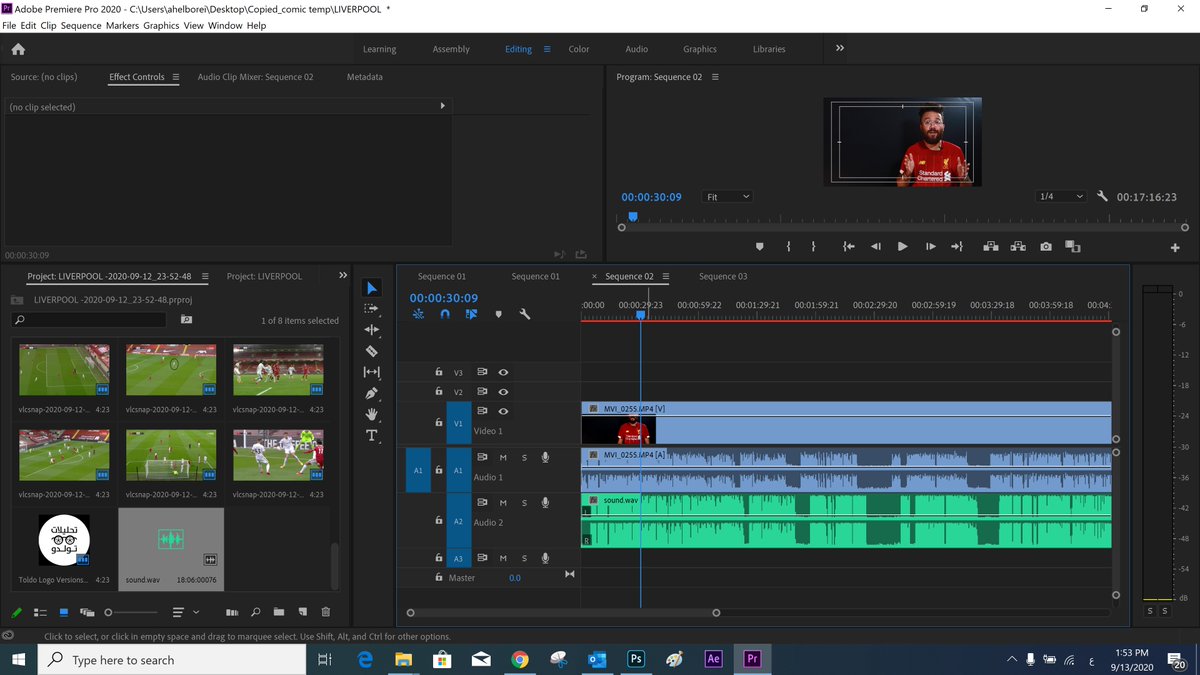
Task: Click Program monitor Add Marker button
Action: [759, 246]
